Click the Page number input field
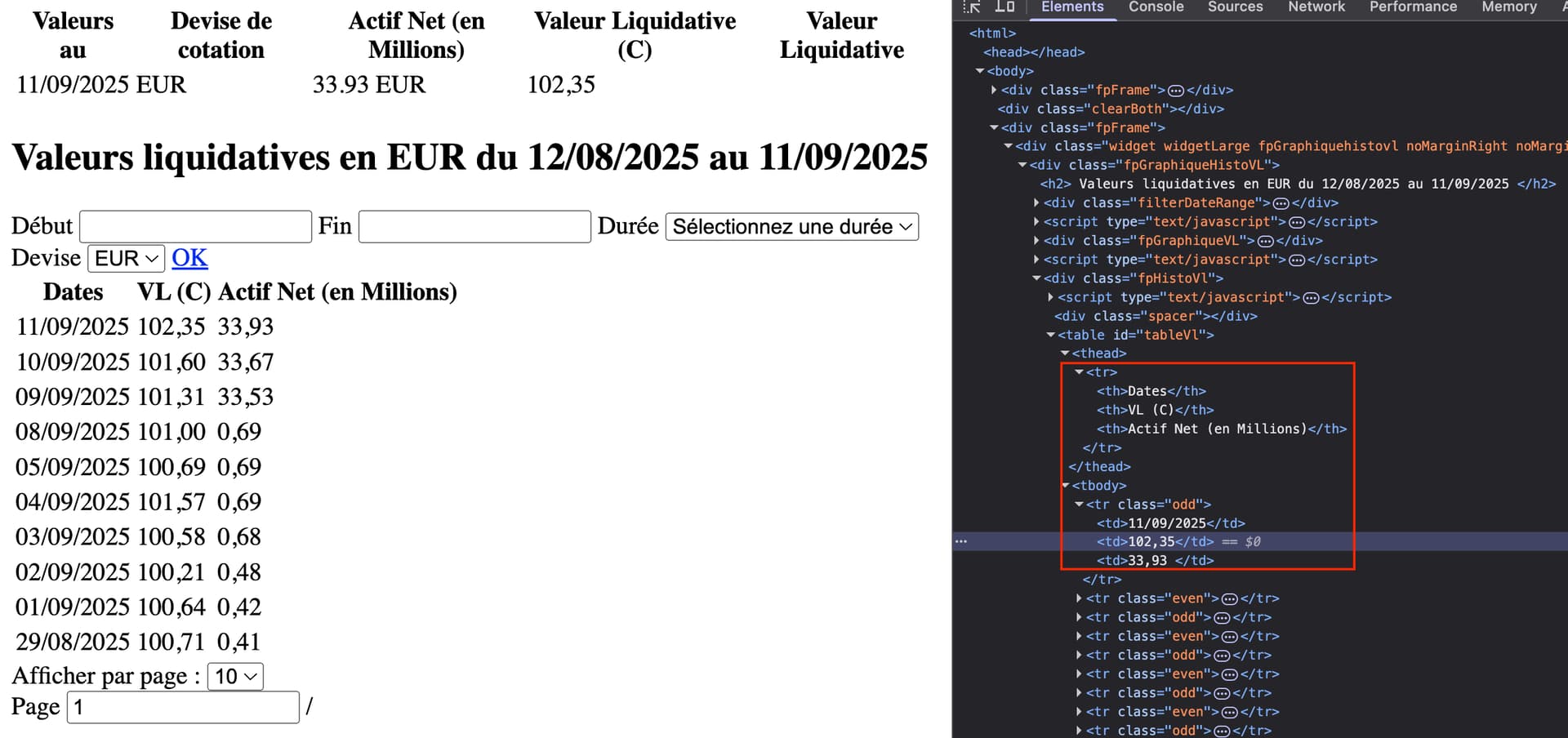1568x738 pixels. point(183,707)
